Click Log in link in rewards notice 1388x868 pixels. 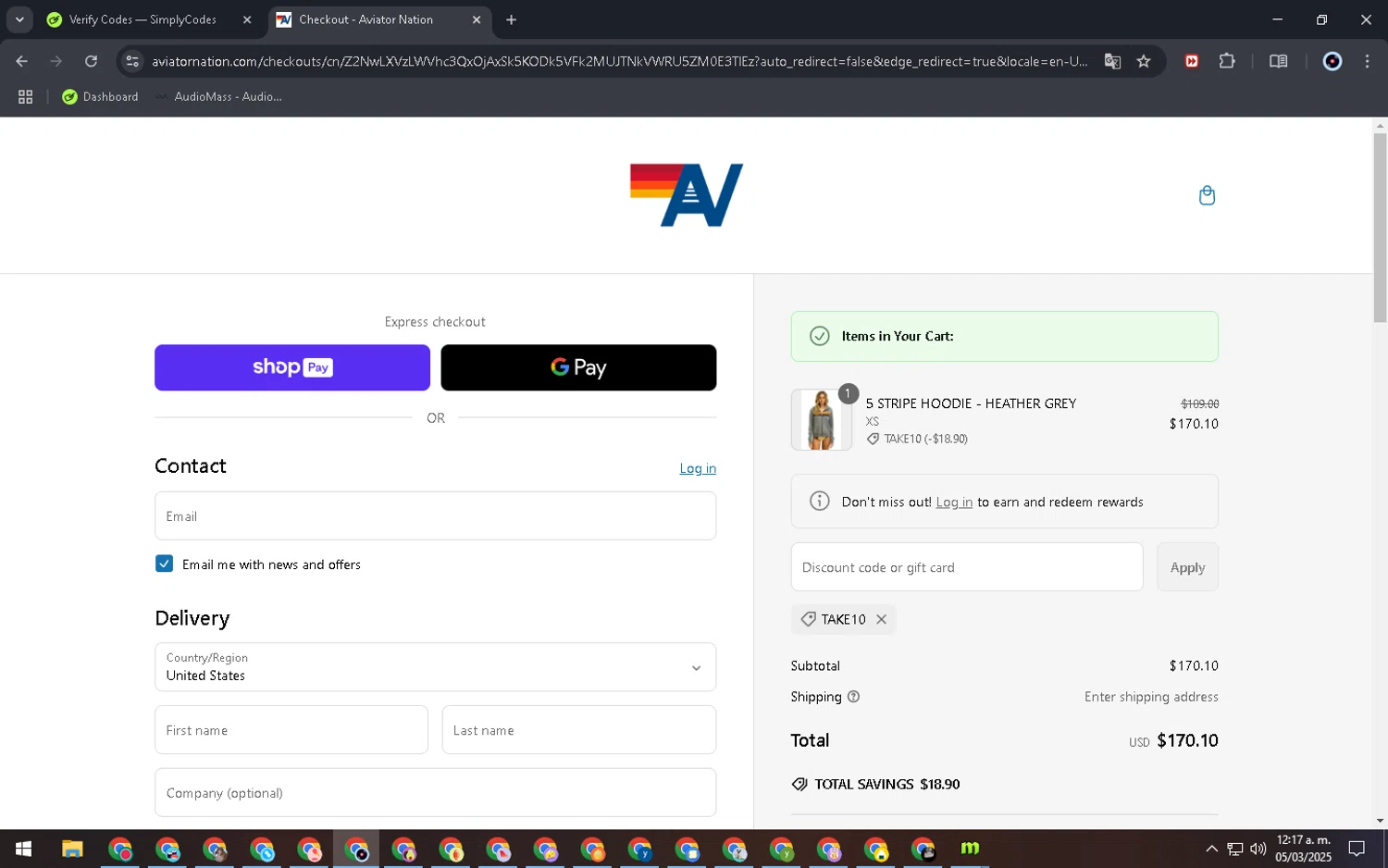954,502
